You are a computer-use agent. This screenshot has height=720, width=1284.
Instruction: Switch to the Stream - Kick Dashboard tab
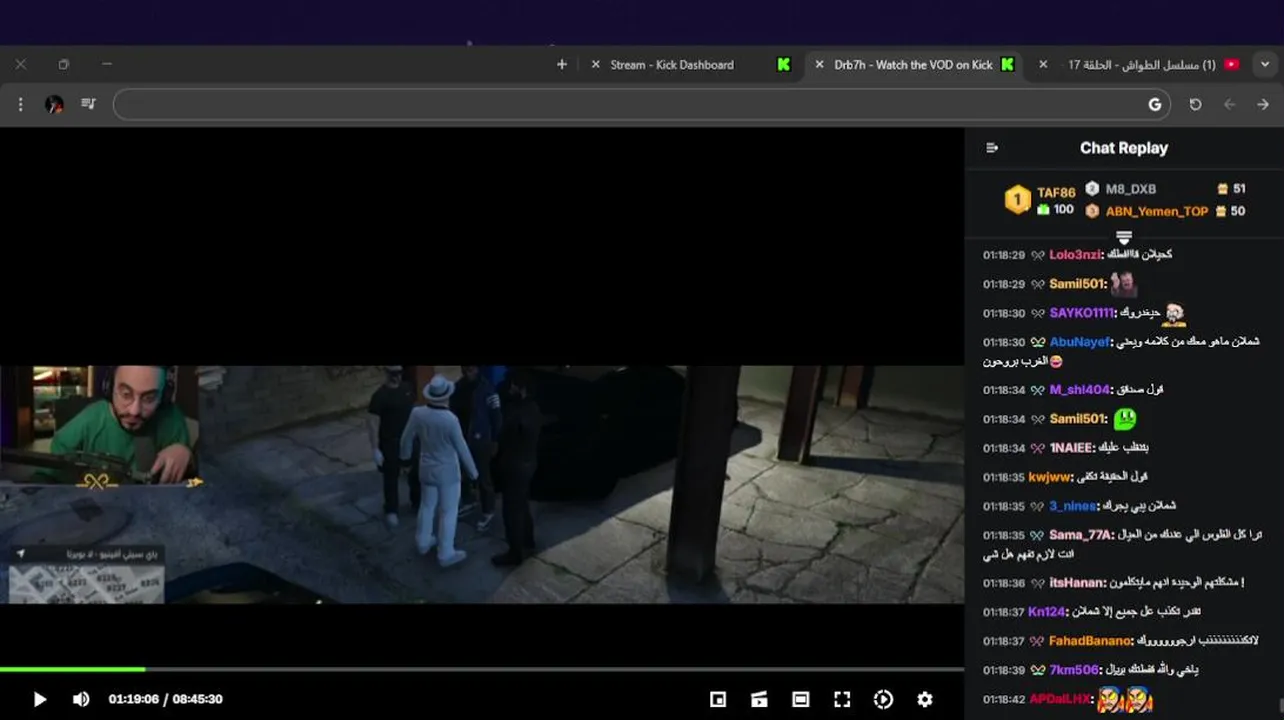pos(672,64)
